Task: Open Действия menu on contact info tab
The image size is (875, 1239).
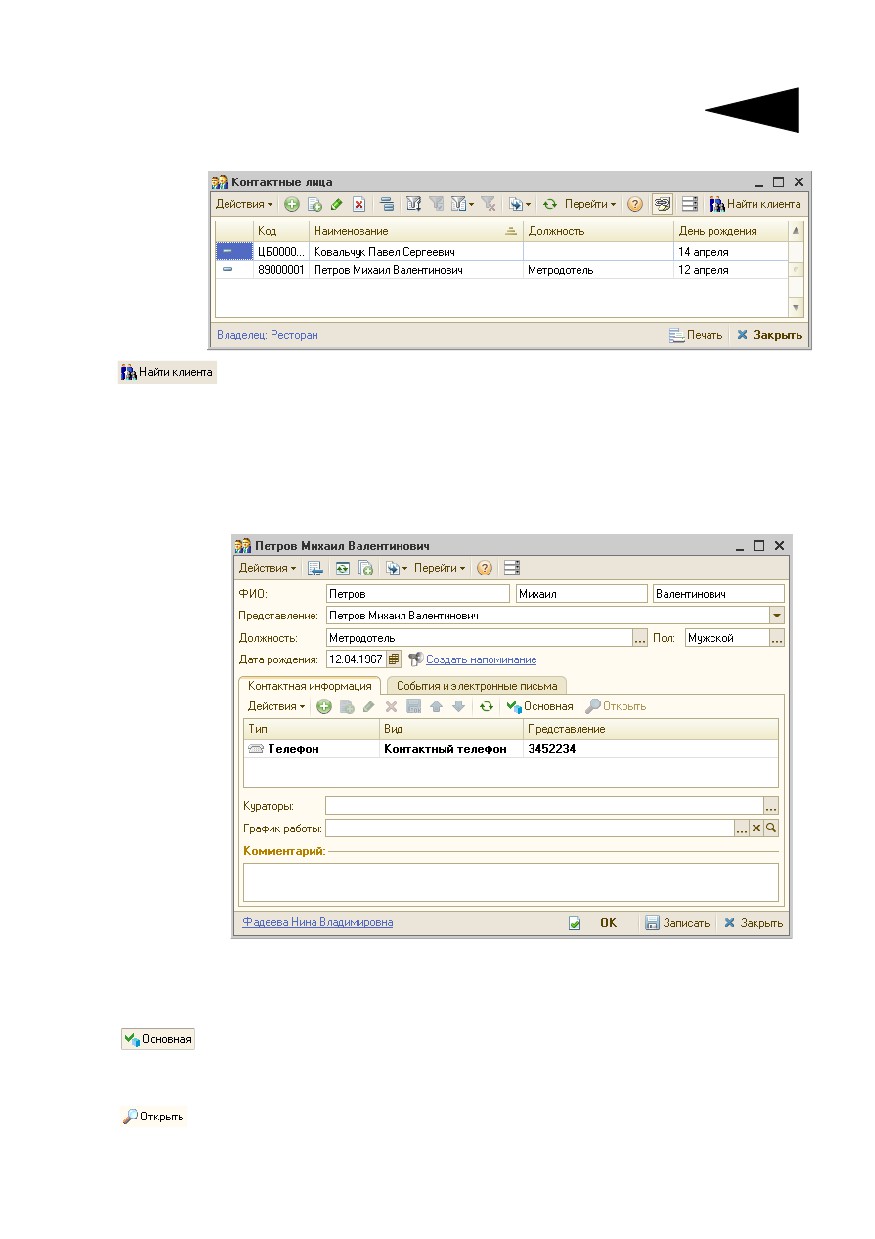Action: click(276, 706)
